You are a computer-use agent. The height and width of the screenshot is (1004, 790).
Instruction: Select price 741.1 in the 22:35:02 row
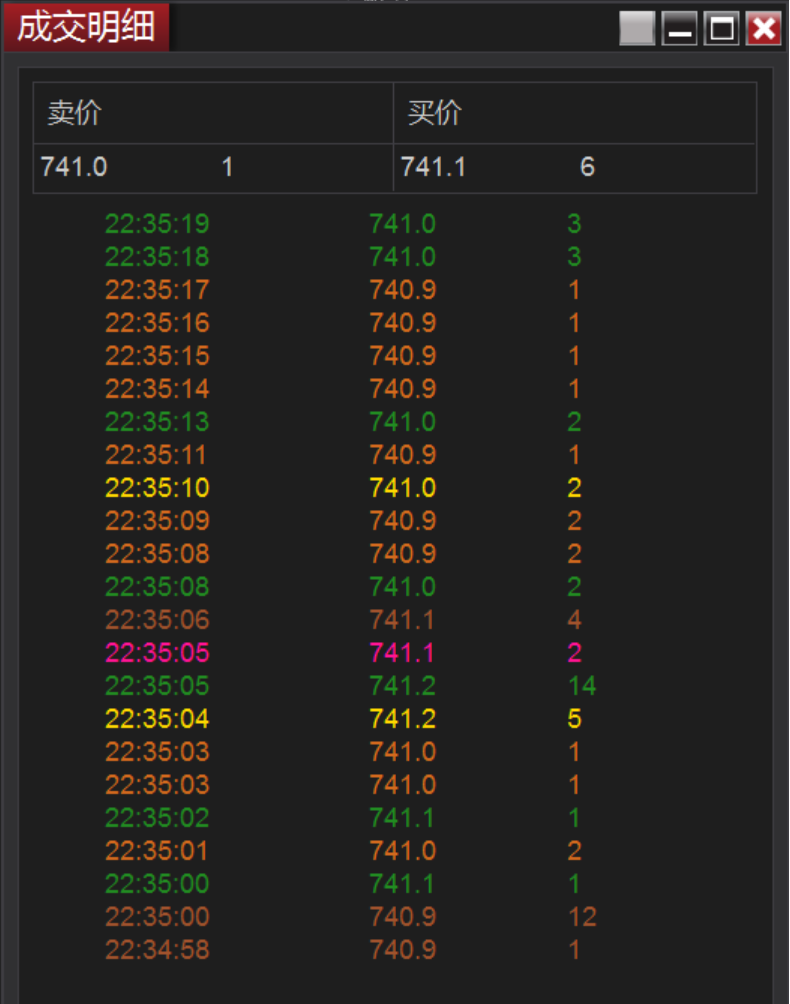tap(403, 818)
